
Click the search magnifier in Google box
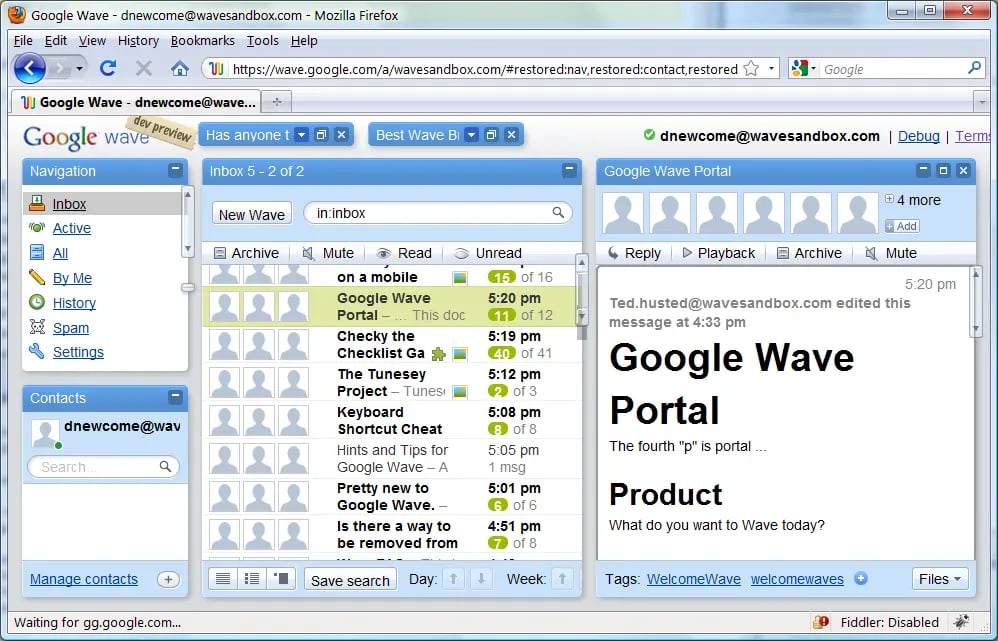pos(974,67)
